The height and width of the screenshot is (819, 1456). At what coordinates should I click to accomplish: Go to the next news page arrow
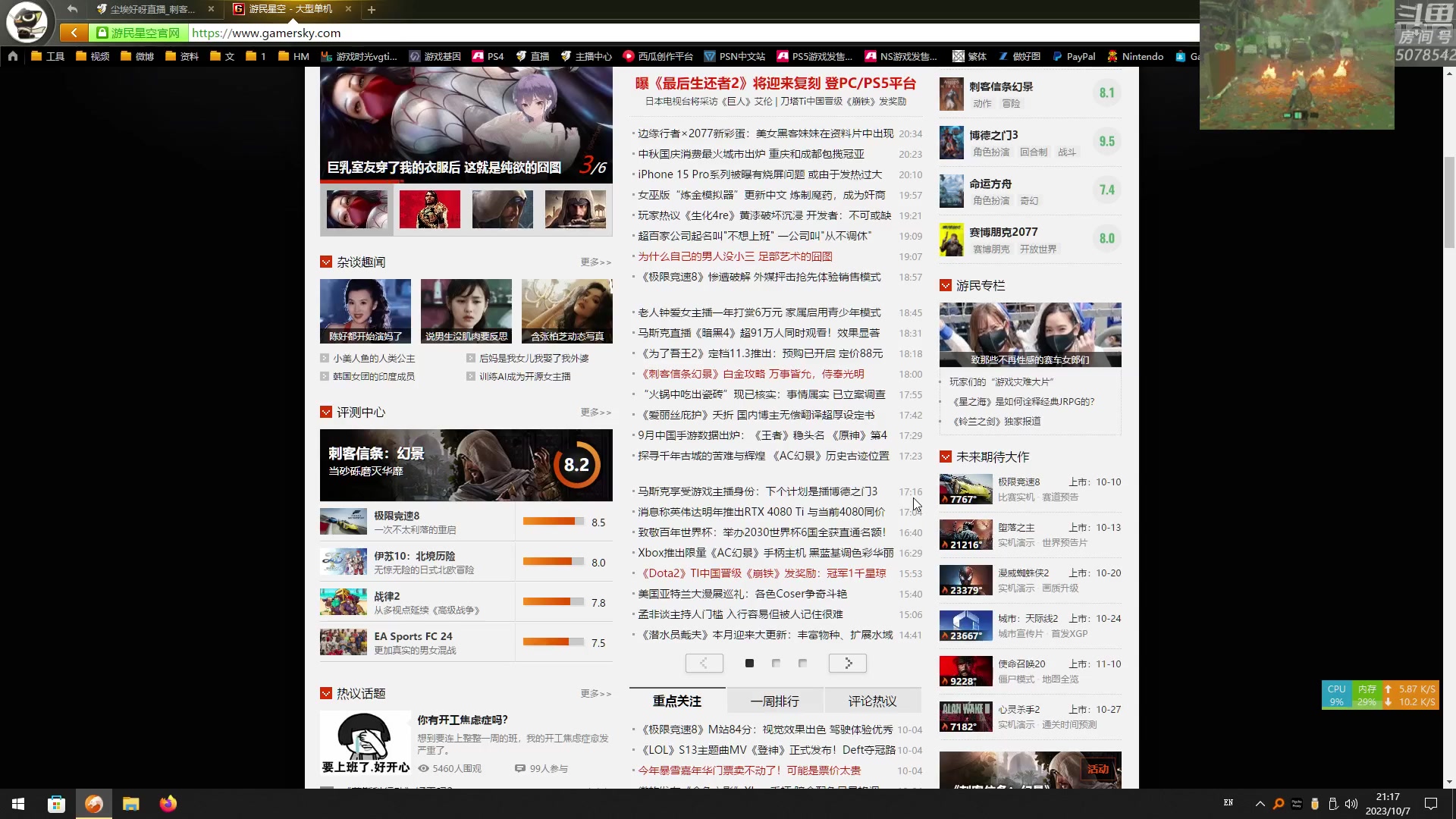pyautogui.click(x=848, y=664)
